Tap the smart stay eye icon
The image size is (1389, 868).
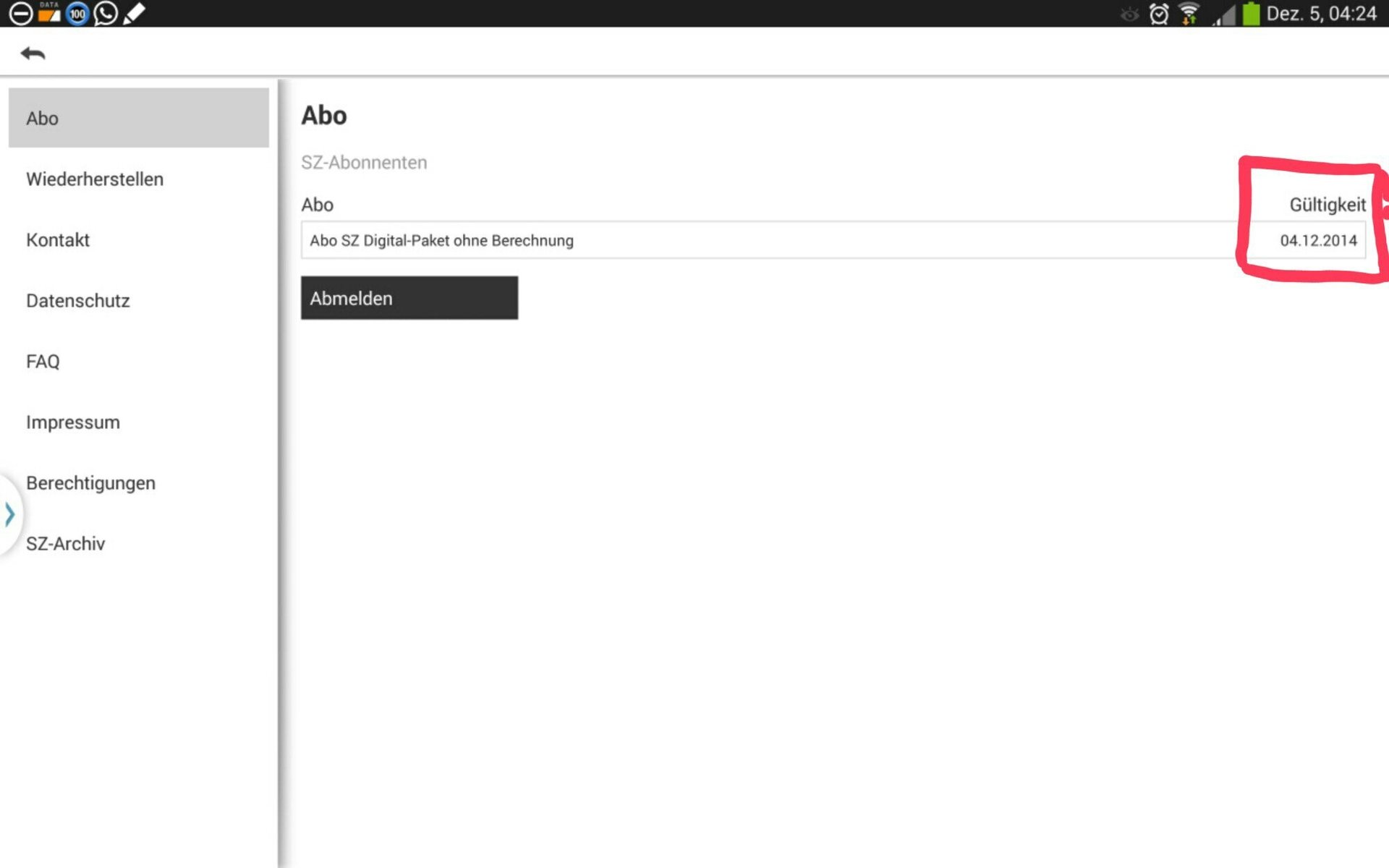tap(1129, 14)
